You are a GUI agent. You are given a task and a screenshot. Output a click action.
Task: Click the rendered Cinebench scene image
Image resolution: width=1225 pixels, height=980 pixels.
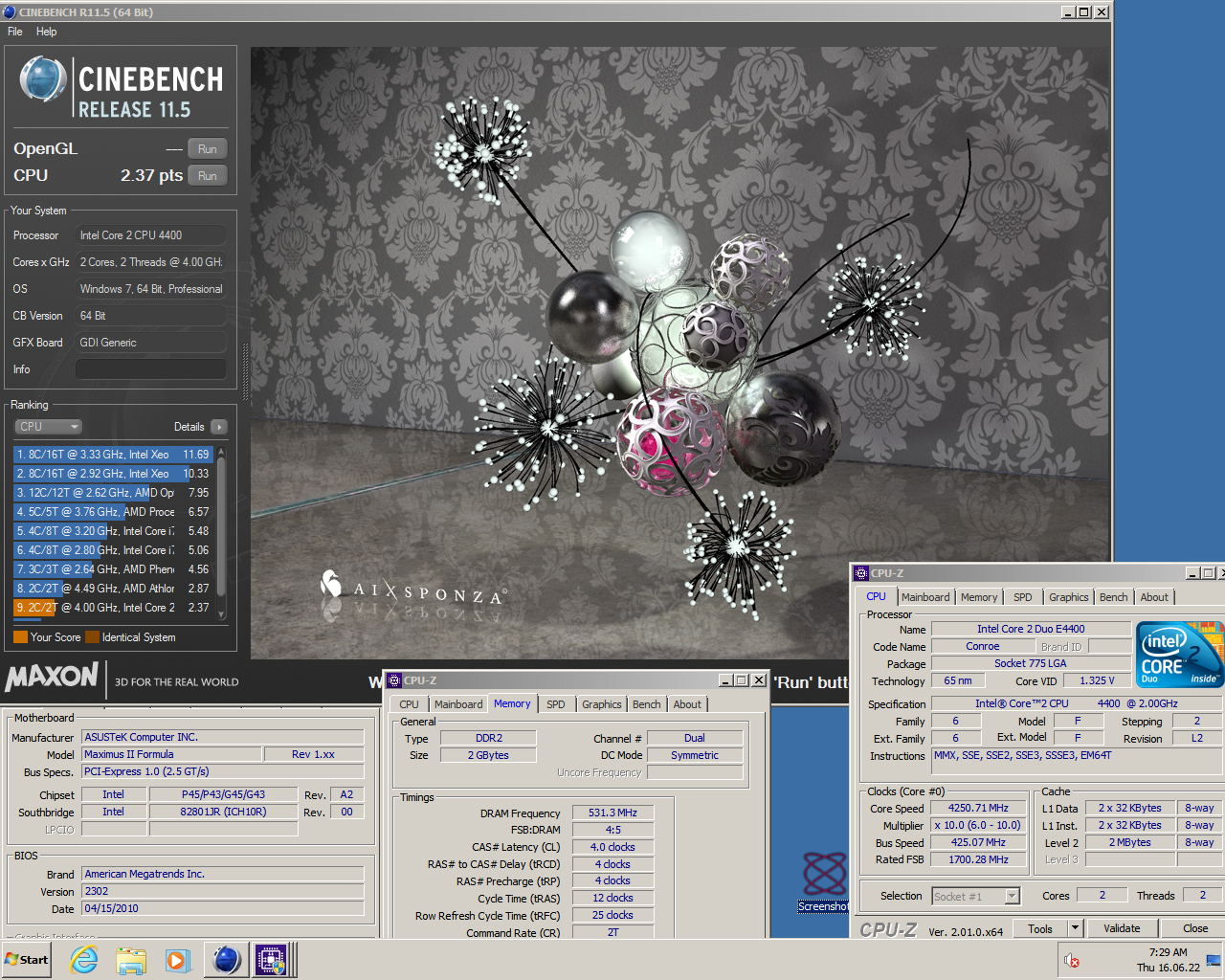679,352
